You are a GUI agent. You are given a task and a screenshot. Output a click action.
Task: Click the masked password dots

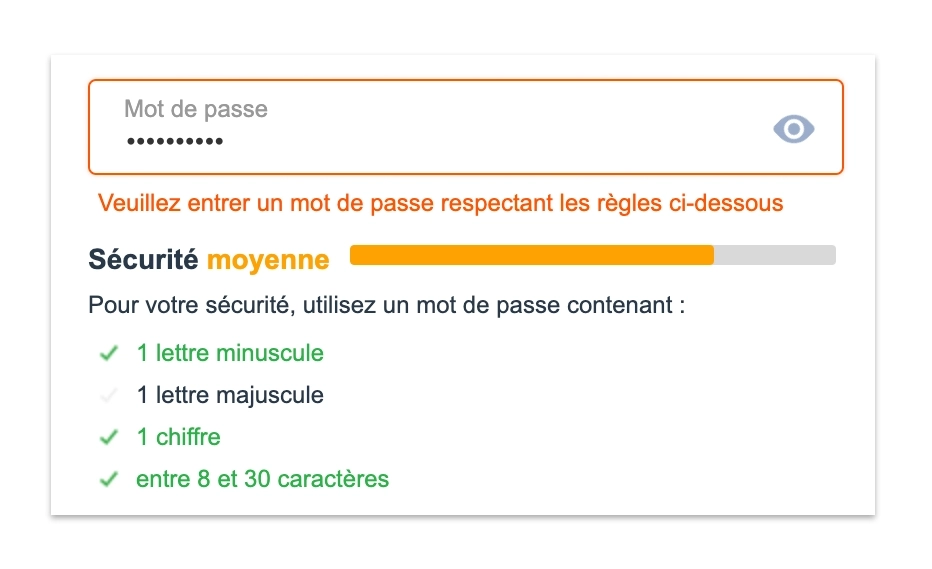175,142
